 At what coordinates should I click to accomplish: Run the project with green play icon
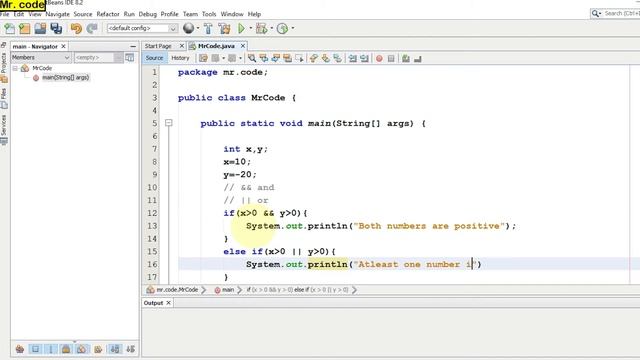[x=242, y=28]
